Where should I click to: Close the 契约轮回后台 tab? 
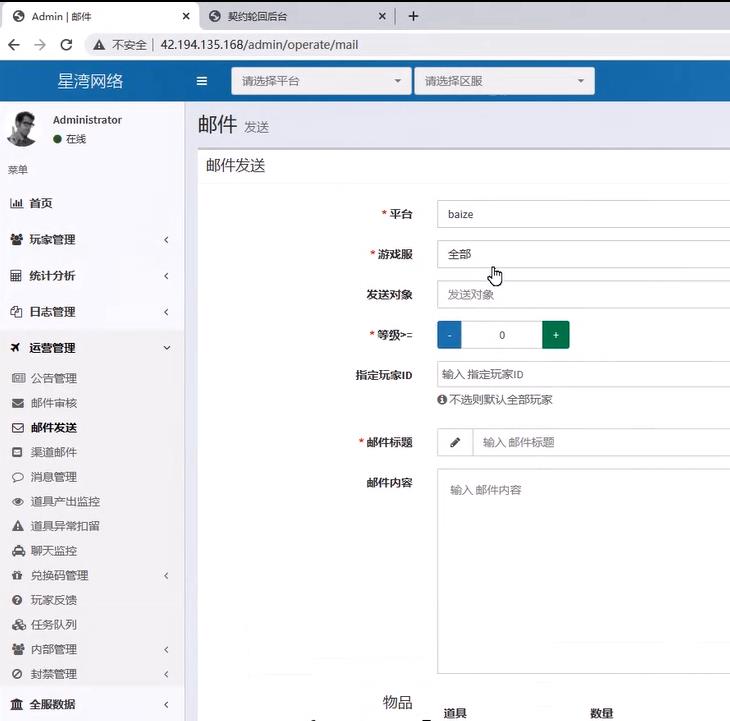(382, 16)
